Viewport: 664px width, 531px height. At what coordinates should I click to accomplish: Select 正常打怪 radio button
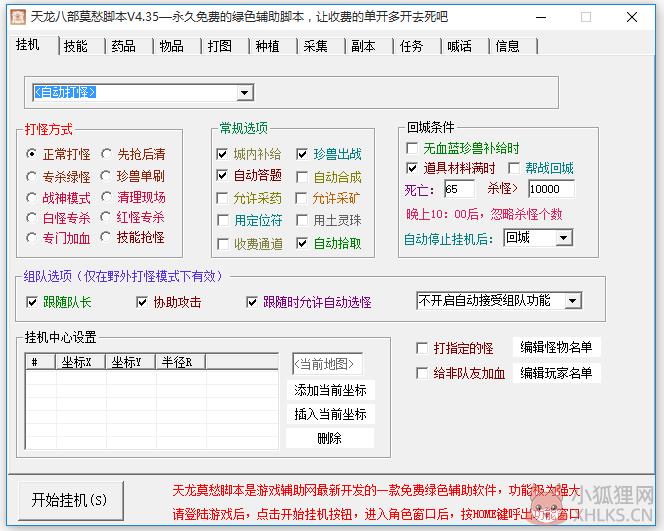tap(31, 154)
